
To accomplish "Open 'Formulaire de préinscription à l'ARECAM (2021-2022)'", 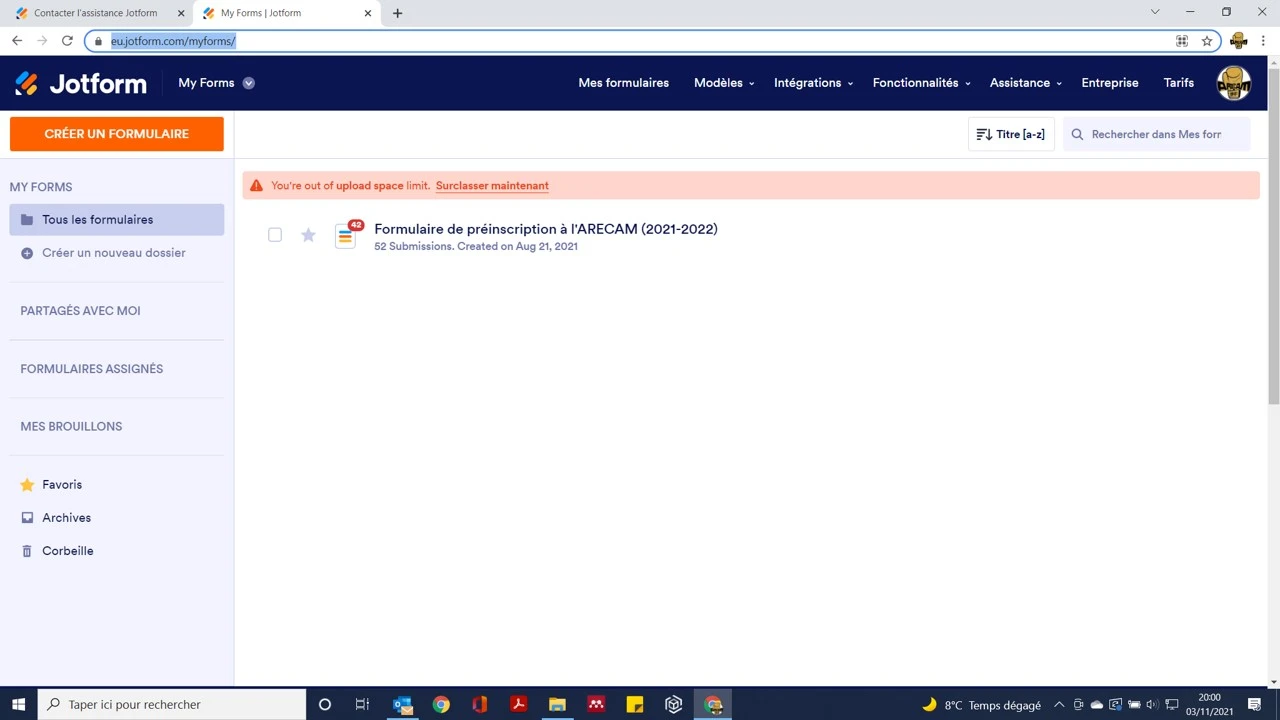I will [545, 229].
